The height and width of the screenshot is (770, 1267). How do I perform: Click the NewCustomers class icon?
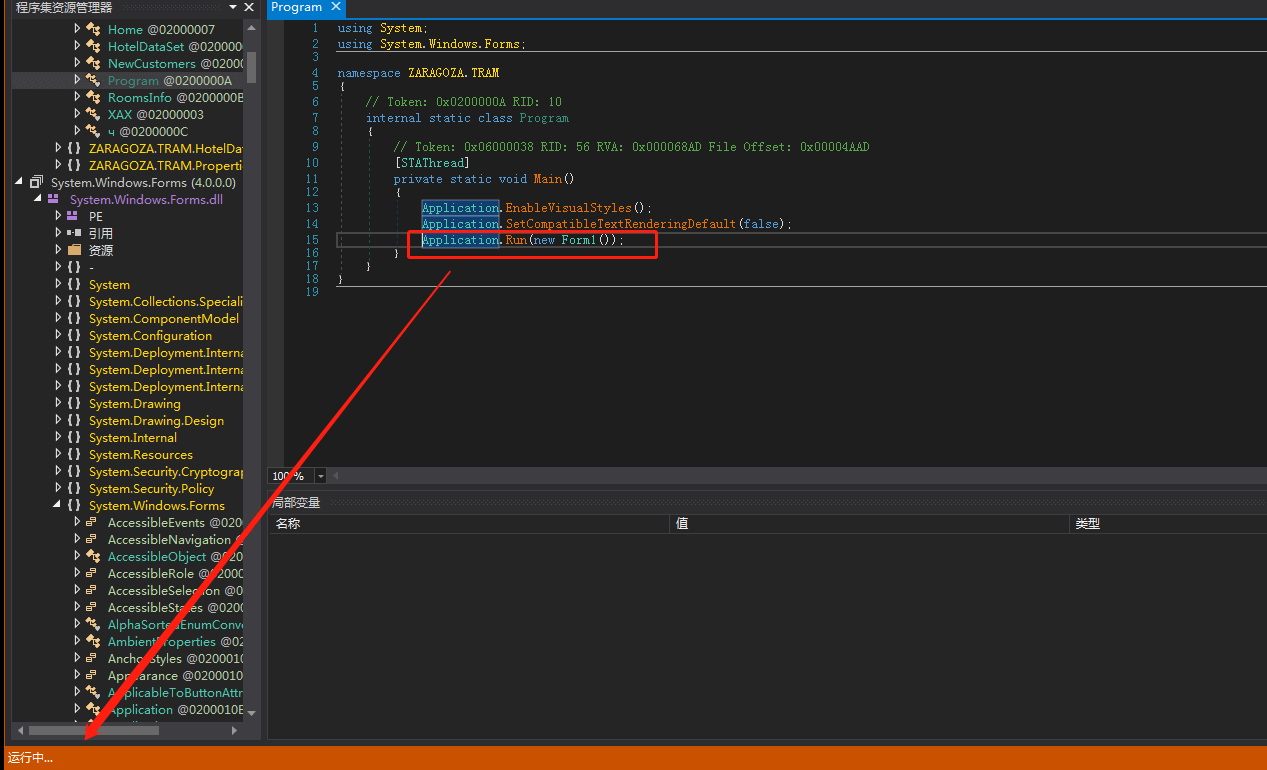point(93,64)
